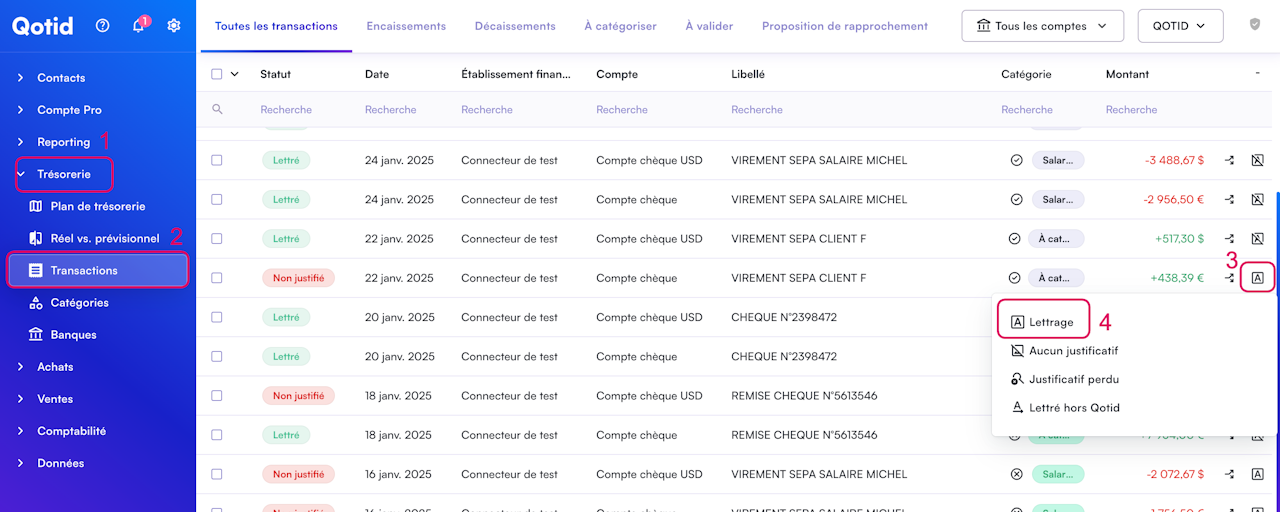Click the shield icon at top right
This screenshot has width=1280, height=512.
coord(1255,25)
